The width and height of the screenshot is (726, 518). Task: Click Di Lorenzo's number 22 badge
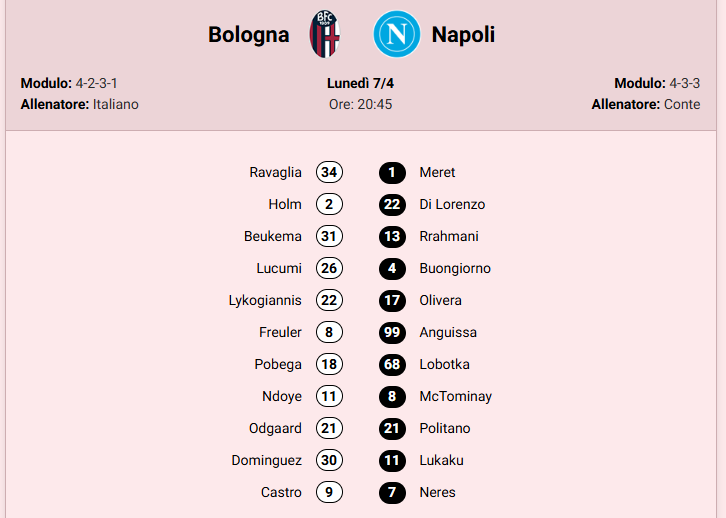click(x=392, y=204)
